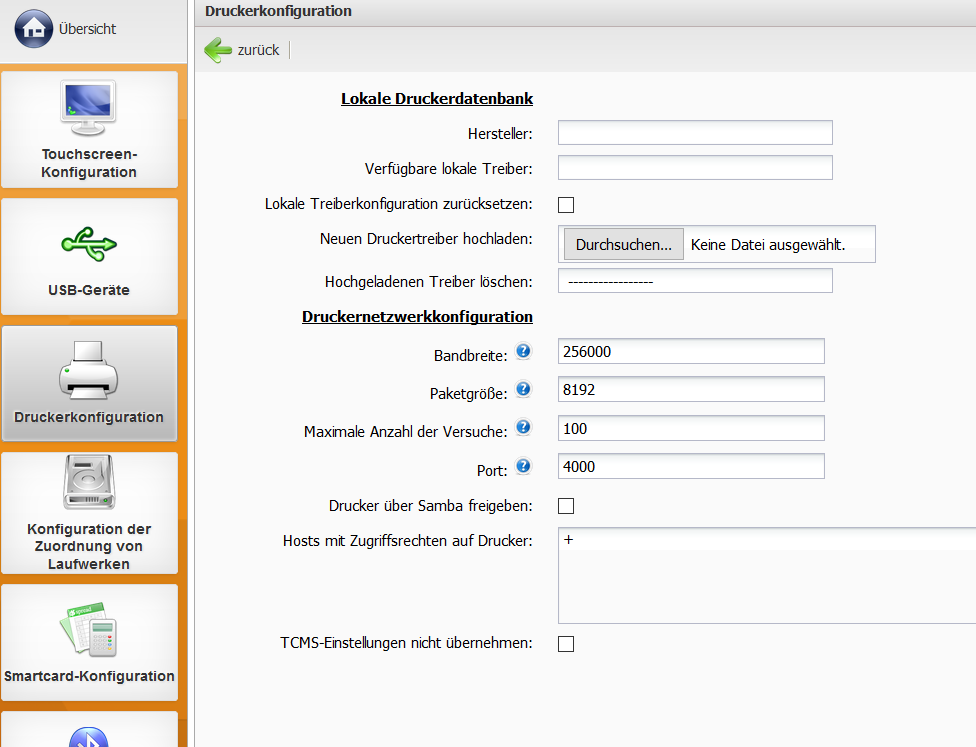Open the Übersicht home icon

click(34, 29)
